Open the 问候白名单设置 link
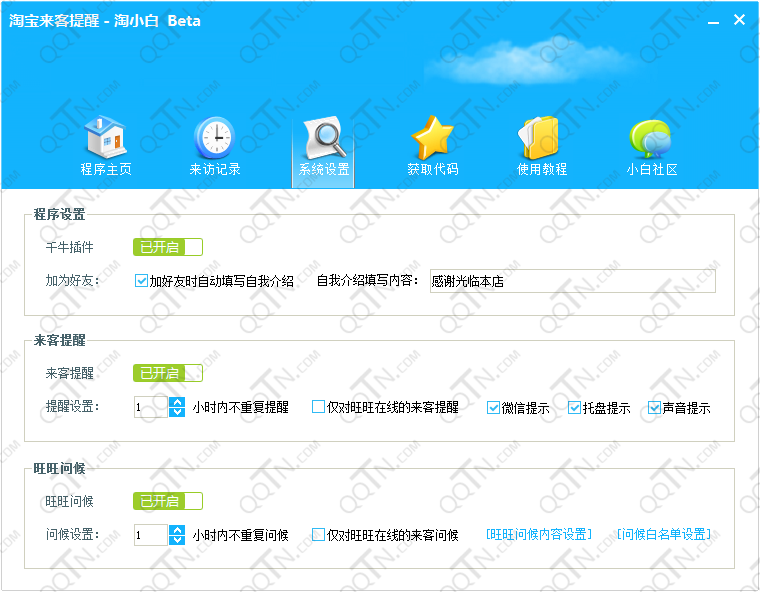This screenshot has width=760, height=592. coord(663,535)
